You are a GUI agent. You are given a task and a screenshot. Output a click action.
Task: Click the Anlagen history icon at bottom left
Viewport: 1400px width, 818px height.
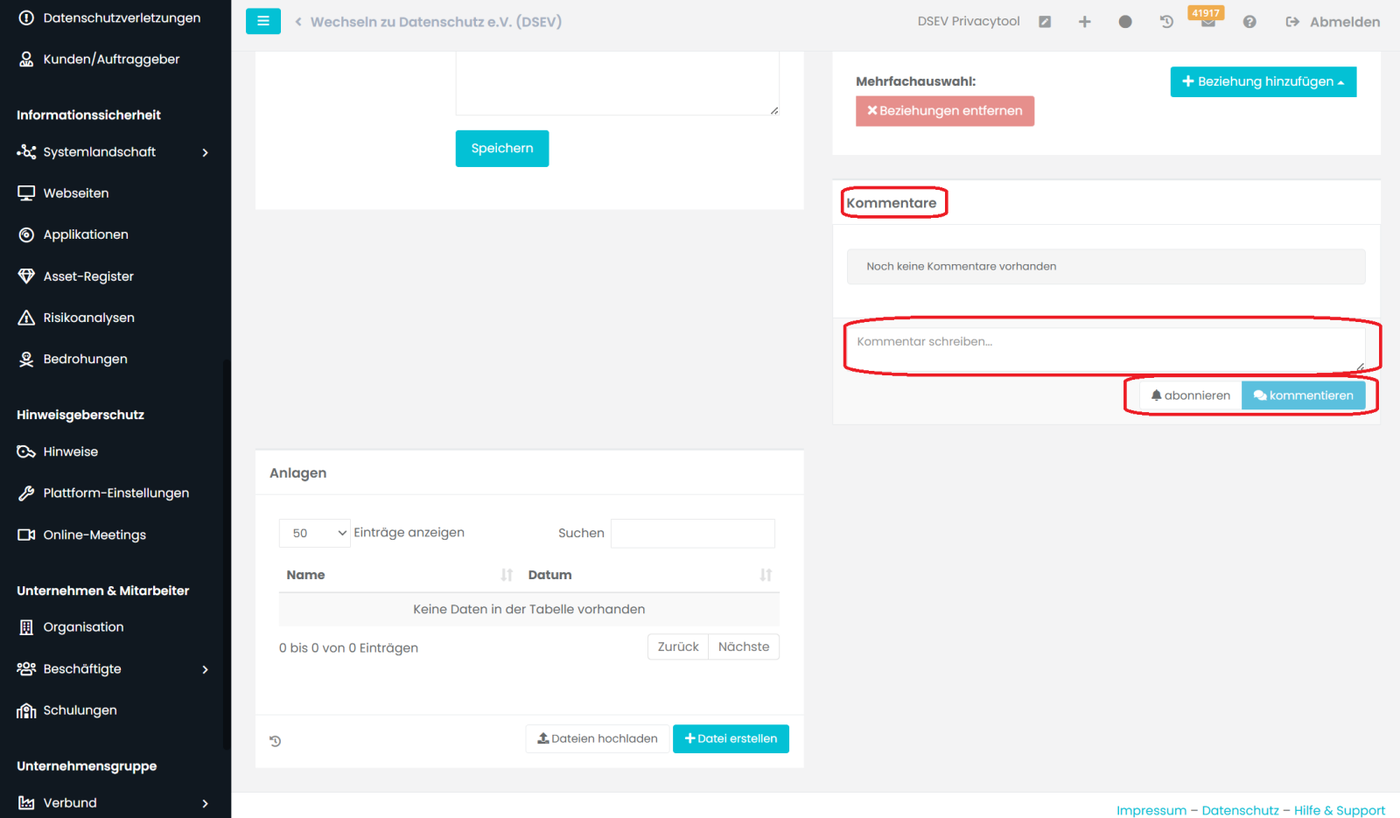tap(275, 741)
